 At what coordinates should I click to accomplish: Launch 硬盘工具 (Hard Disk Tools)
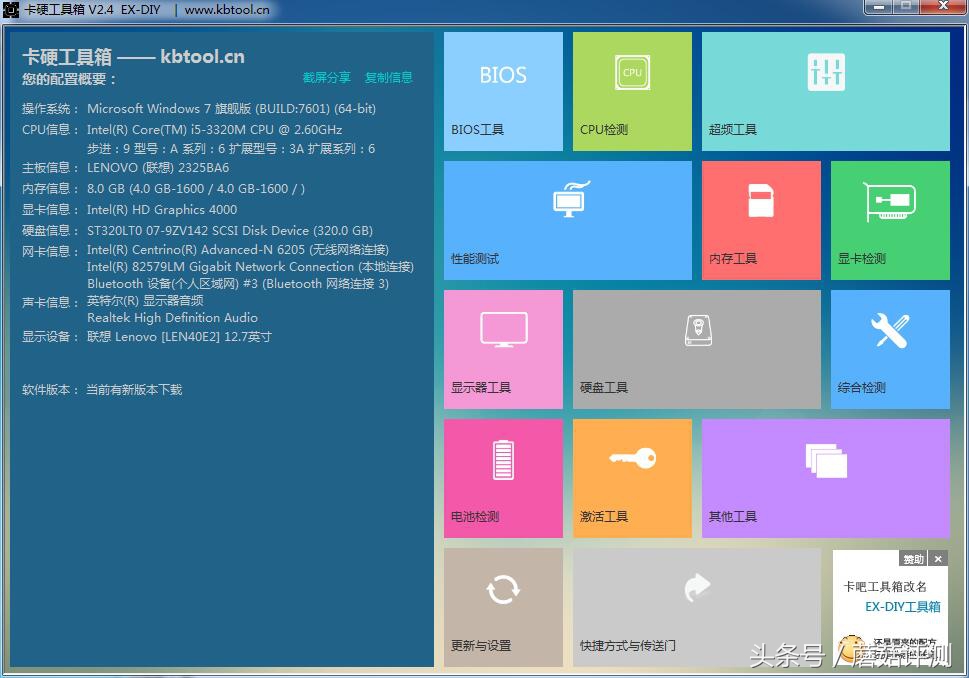(x=696, y=349)
